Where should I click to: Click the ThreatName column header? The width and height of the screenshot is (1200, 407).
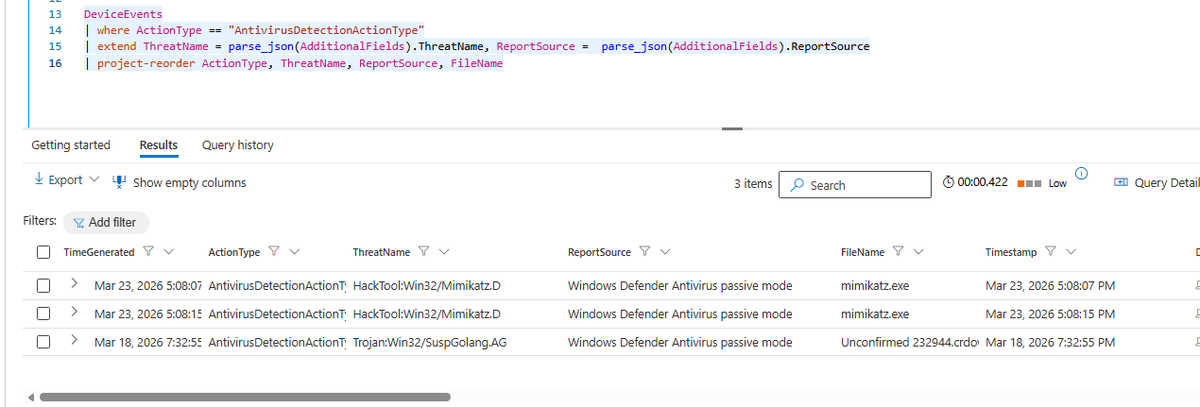pos(381,252)
